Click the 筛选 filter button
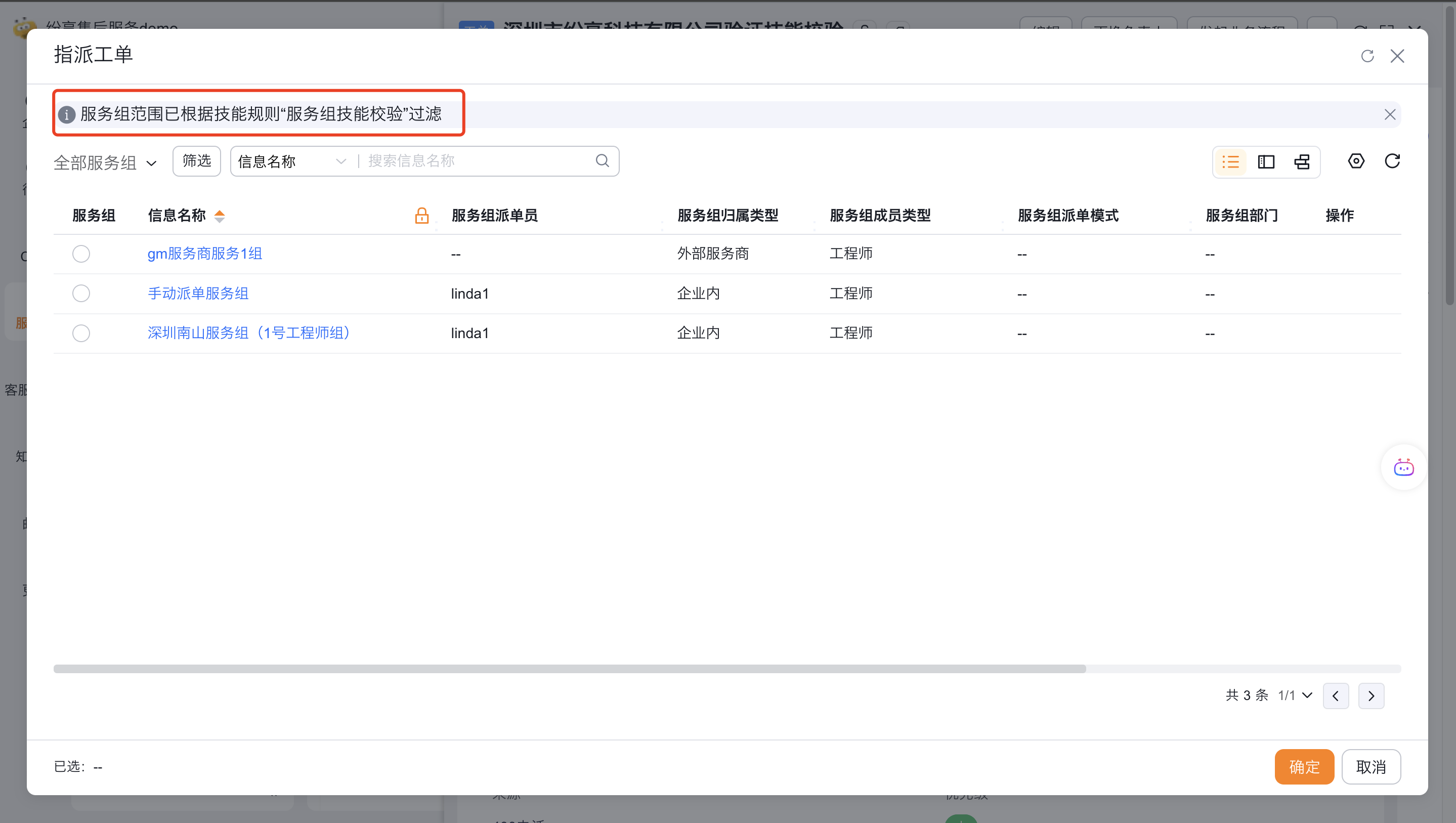1456x823 pixels. (196, 161)
